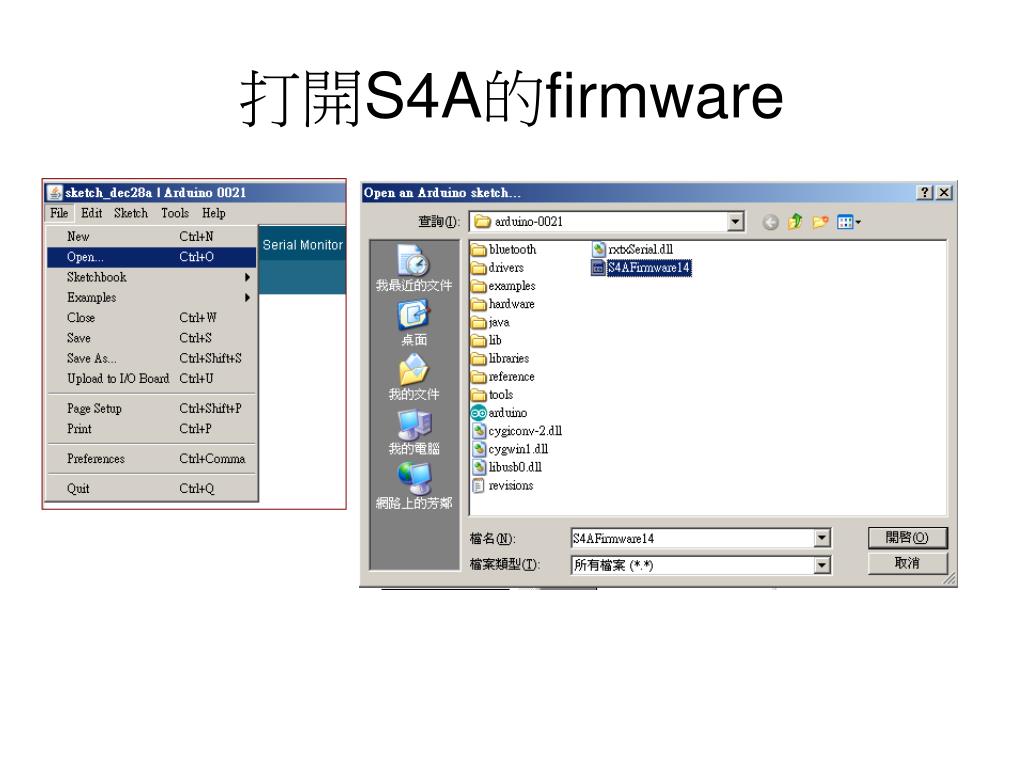Open the Sketch menu

(131, 213)
